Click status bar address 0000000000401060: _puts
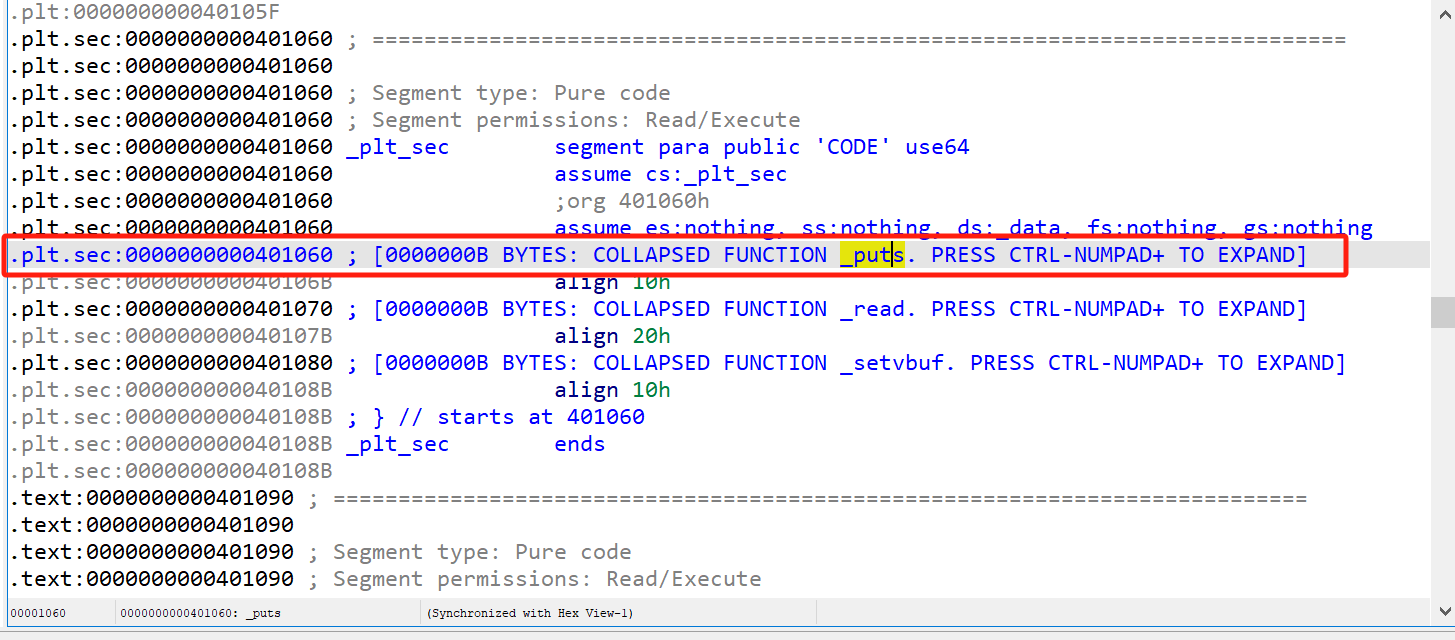The image size is (1455, 640). pyautogui.click(x=194, y=613)
